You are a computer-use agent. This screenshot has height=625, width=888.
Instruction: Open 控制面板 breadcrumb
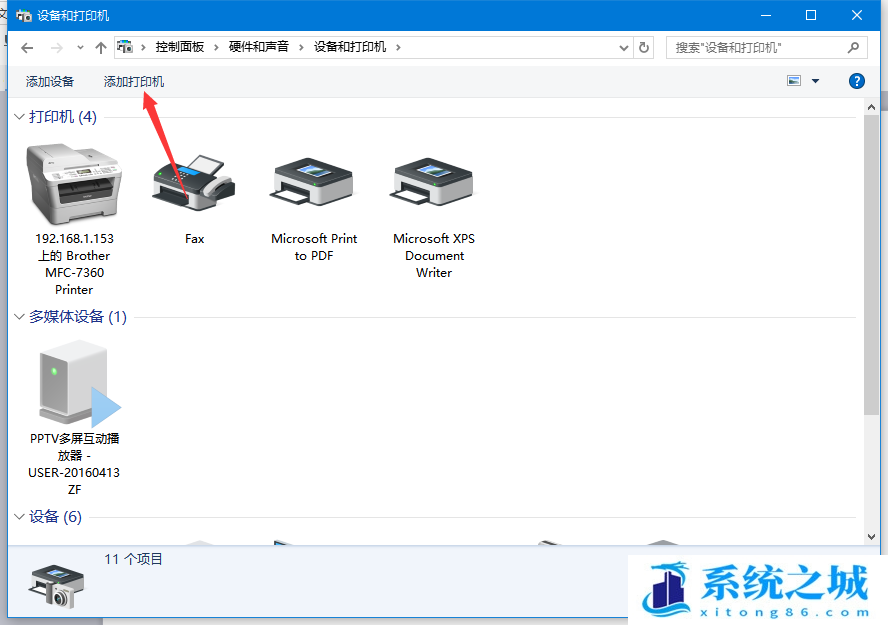(180, 47)
